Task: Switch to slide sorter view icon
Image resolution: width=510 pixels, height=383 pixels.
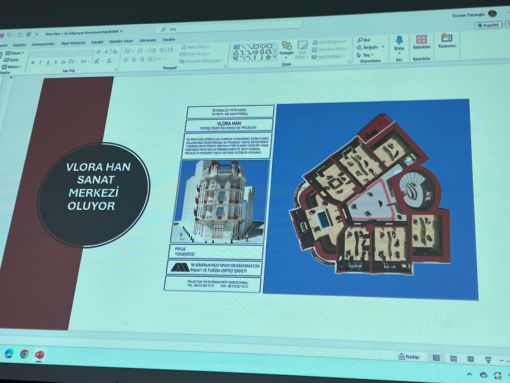Action: 453,359
